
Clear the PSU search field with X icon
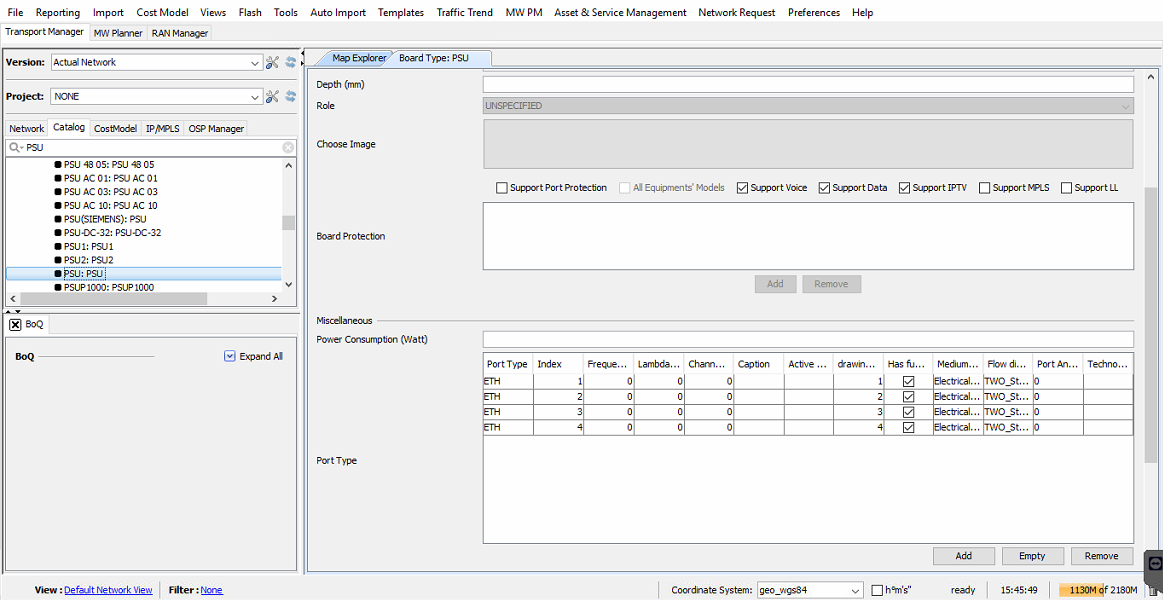point(288,147)
